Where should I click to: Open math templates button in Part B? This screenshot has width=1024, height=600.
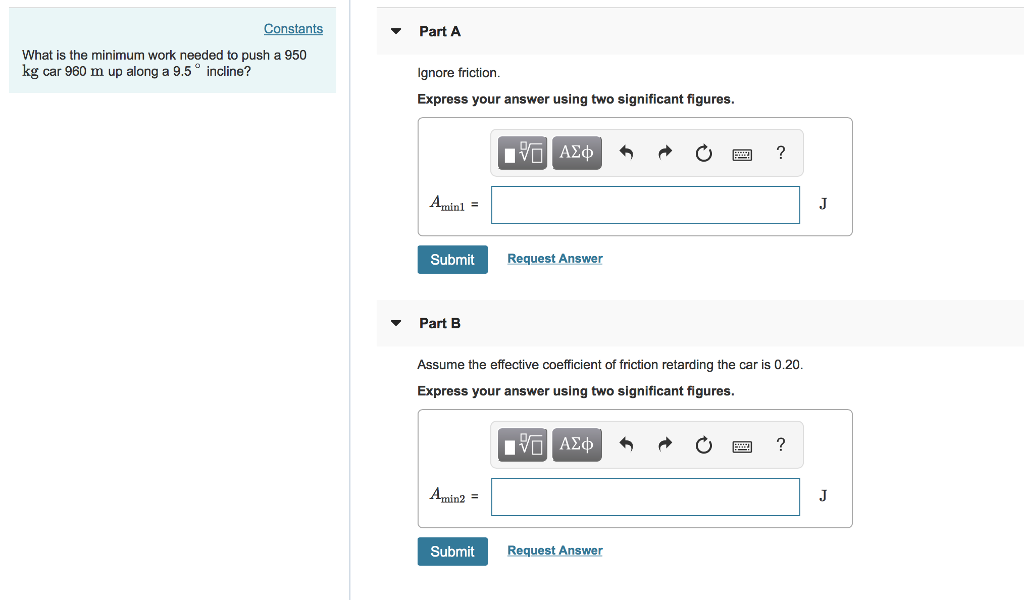coord(522,445)
